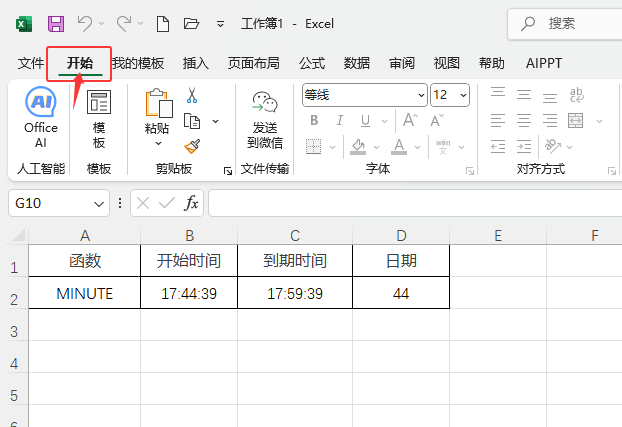Open the template (模板) gallery button

tap(99, 118)
